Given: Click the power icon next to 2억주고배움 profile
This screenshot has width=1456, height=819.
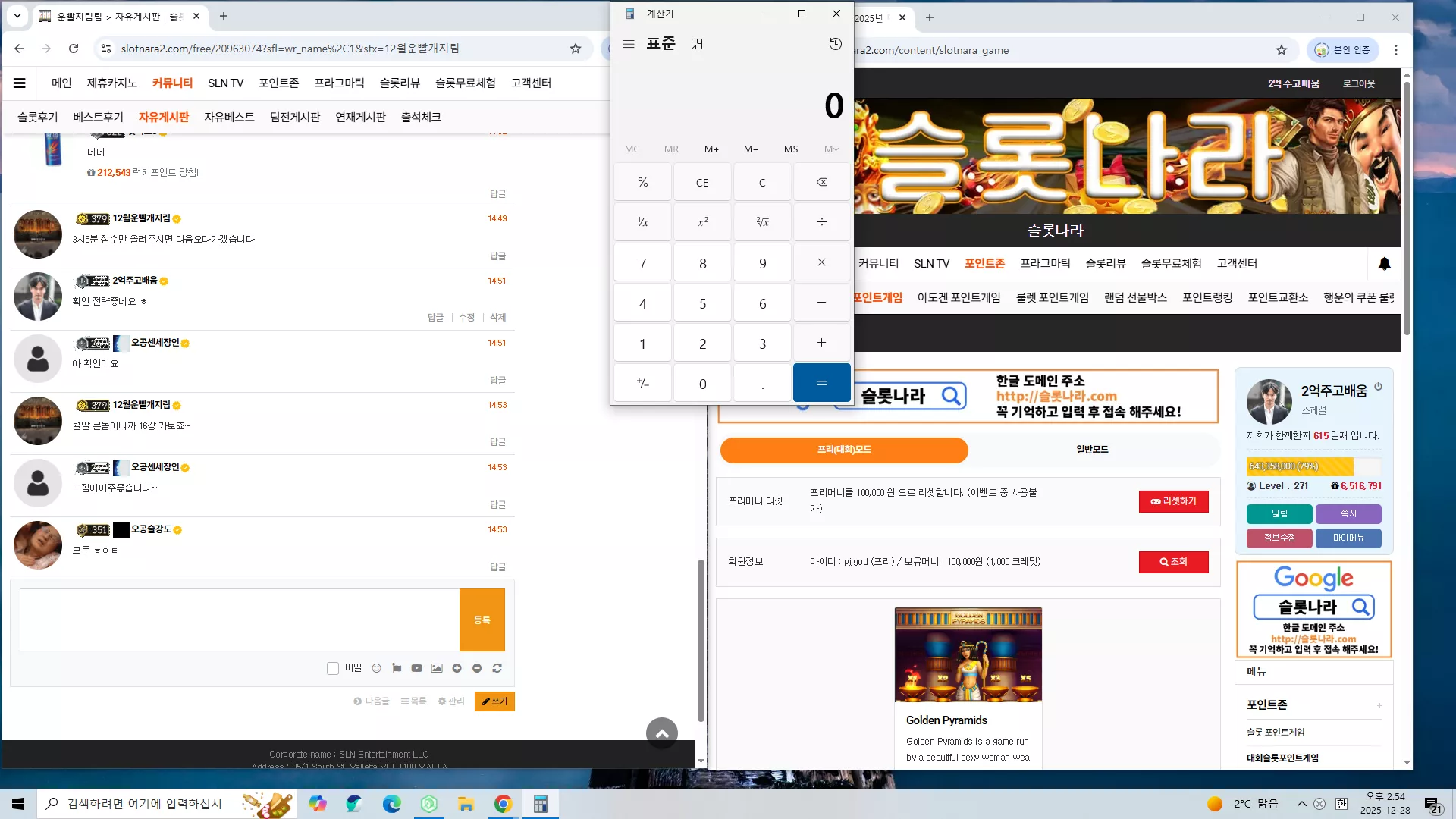Looking at the screenshot, I should pos(1379,387).
